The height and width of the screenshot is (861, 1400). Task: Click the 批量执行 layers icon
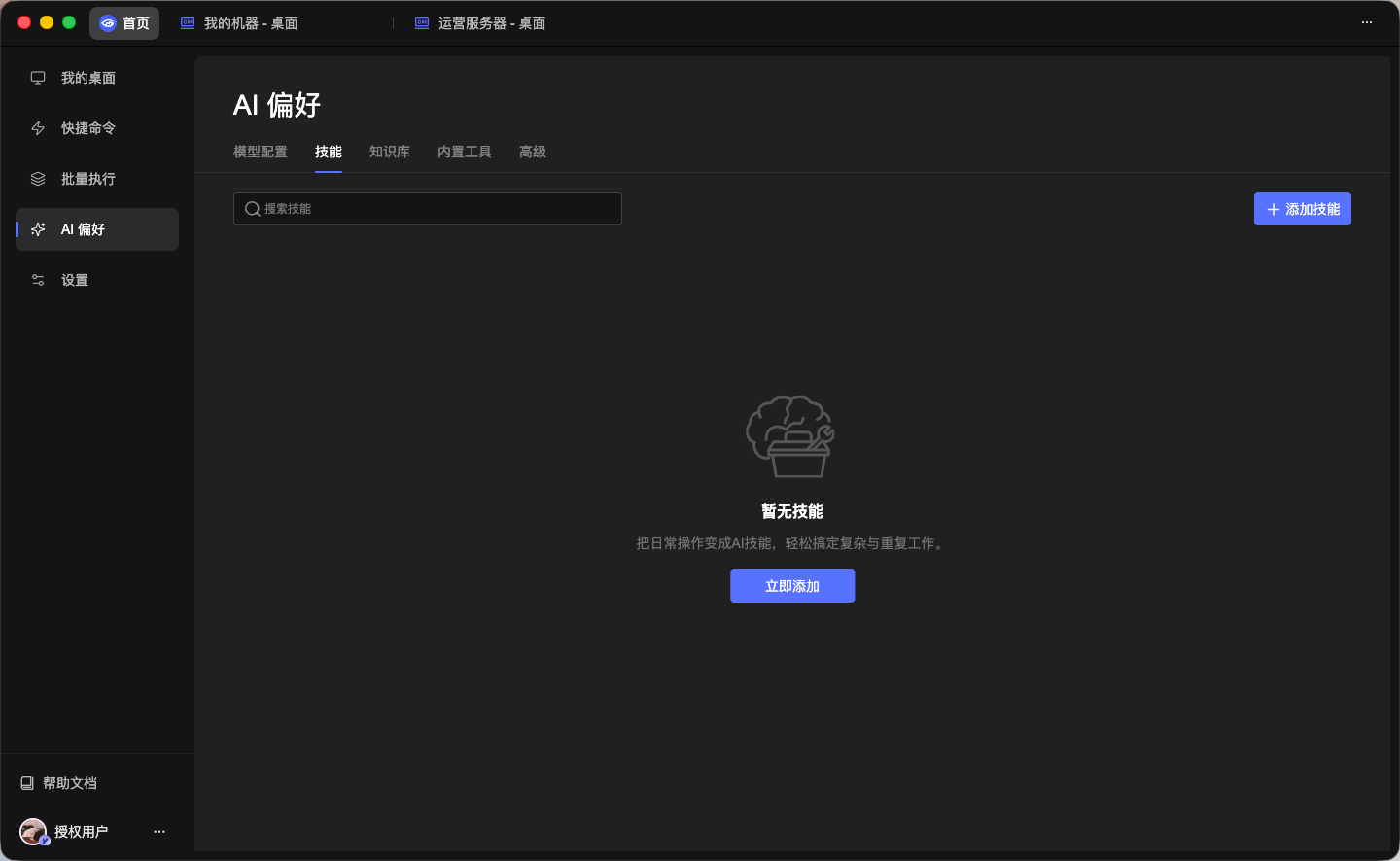click(x=38, y=179)
